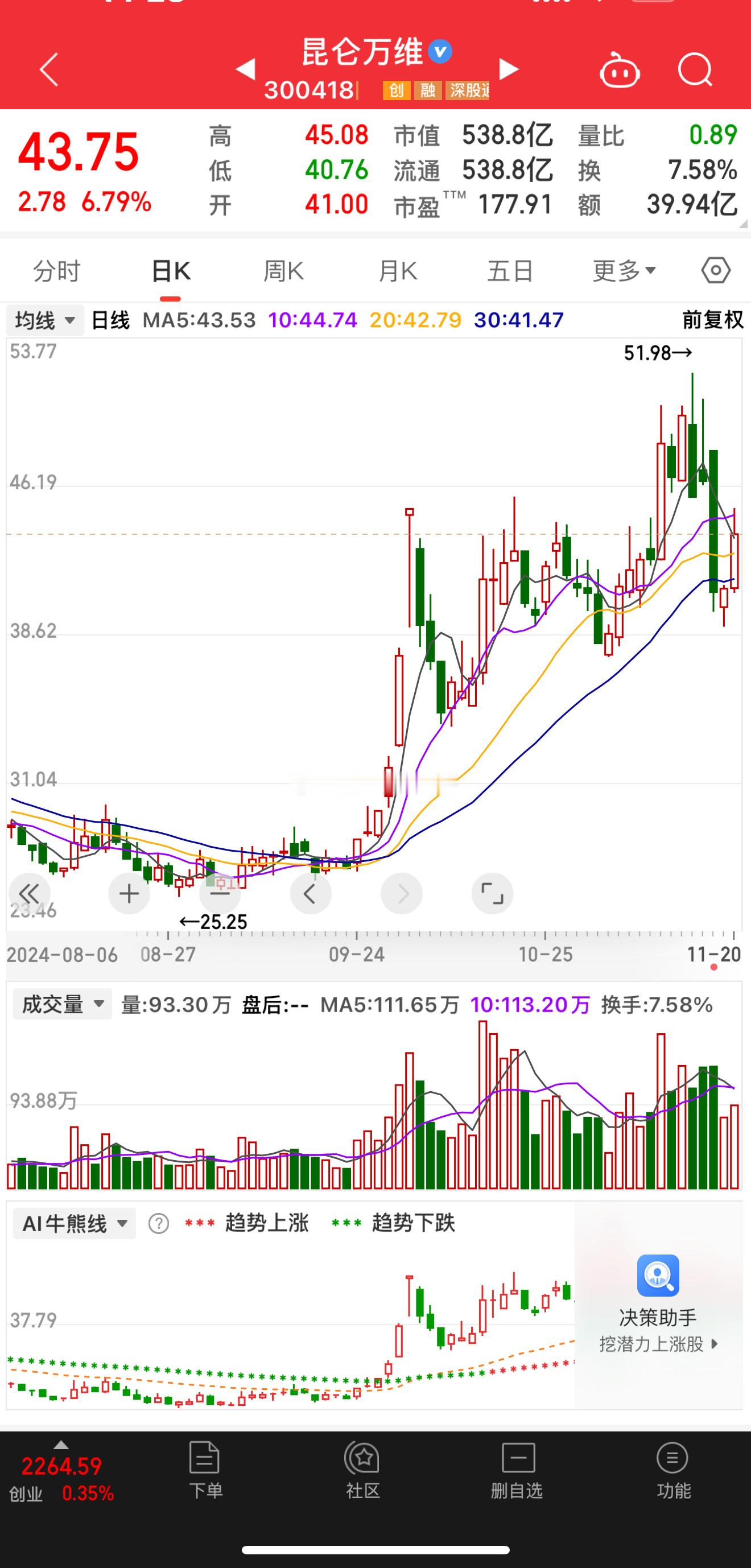Tap the 51.98 high marker
Screen dimensions: 751x1568
coord(658,352)
